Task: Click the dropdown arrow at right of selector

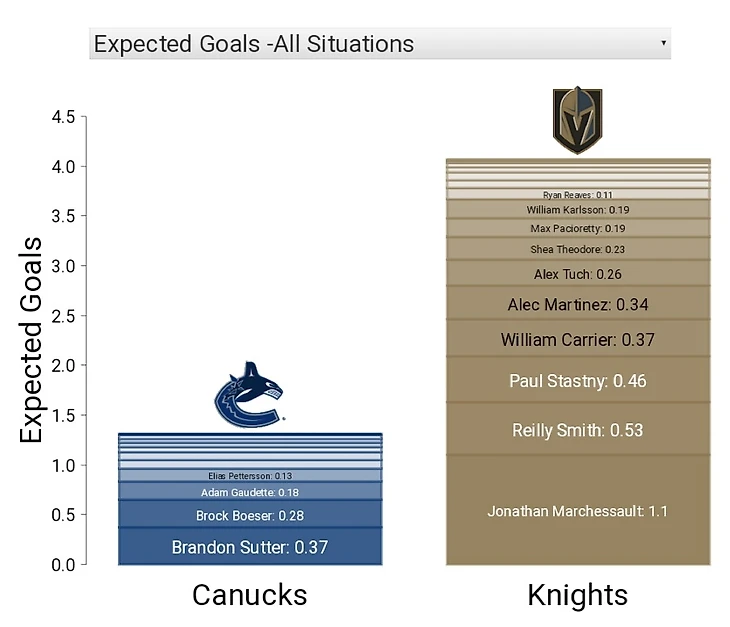Action: [662, 44]
